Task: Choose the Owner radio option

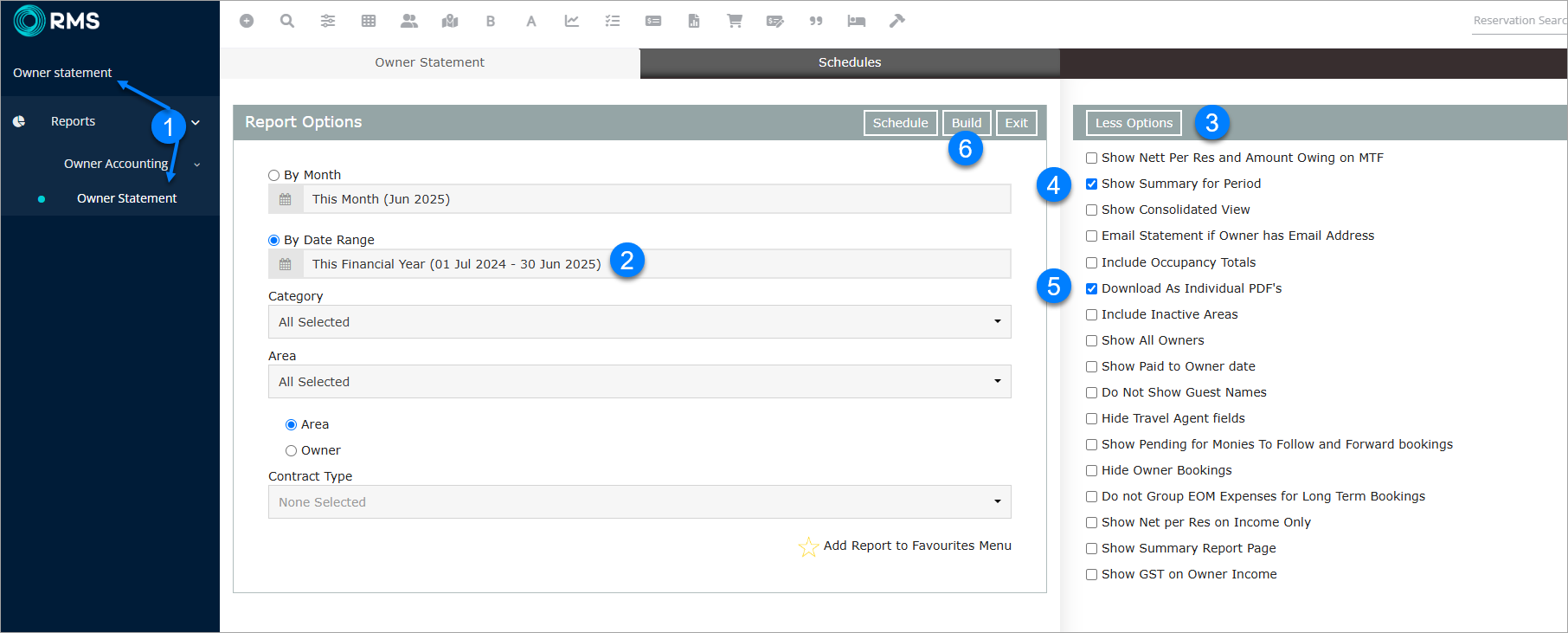Action: point(292,451)
